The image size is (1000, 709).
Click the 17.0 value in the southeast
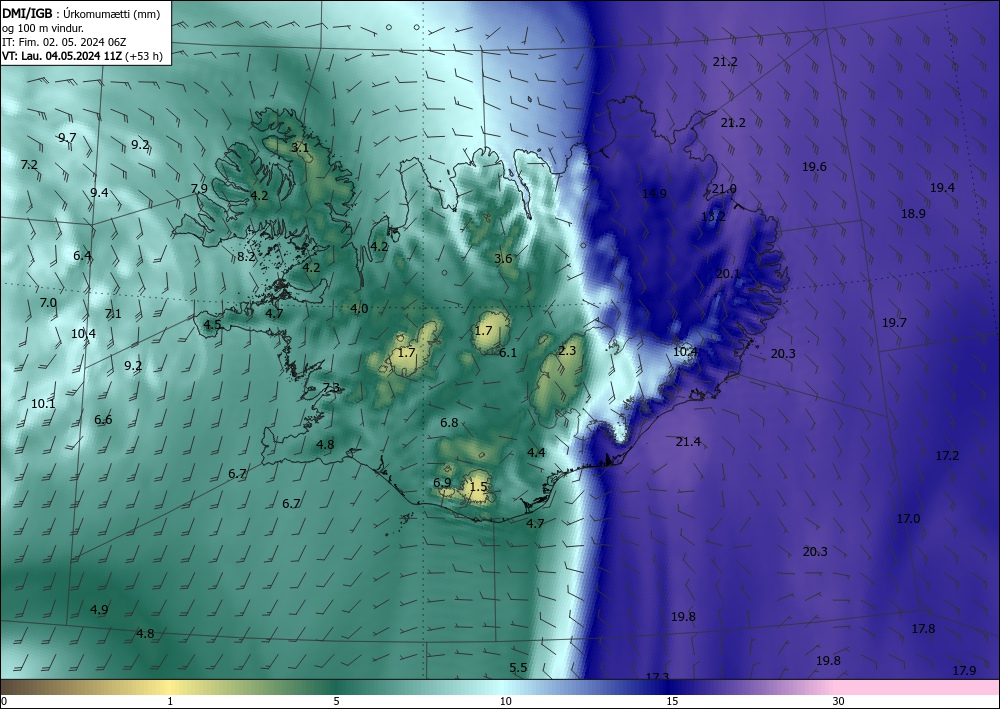click(908, 519)
